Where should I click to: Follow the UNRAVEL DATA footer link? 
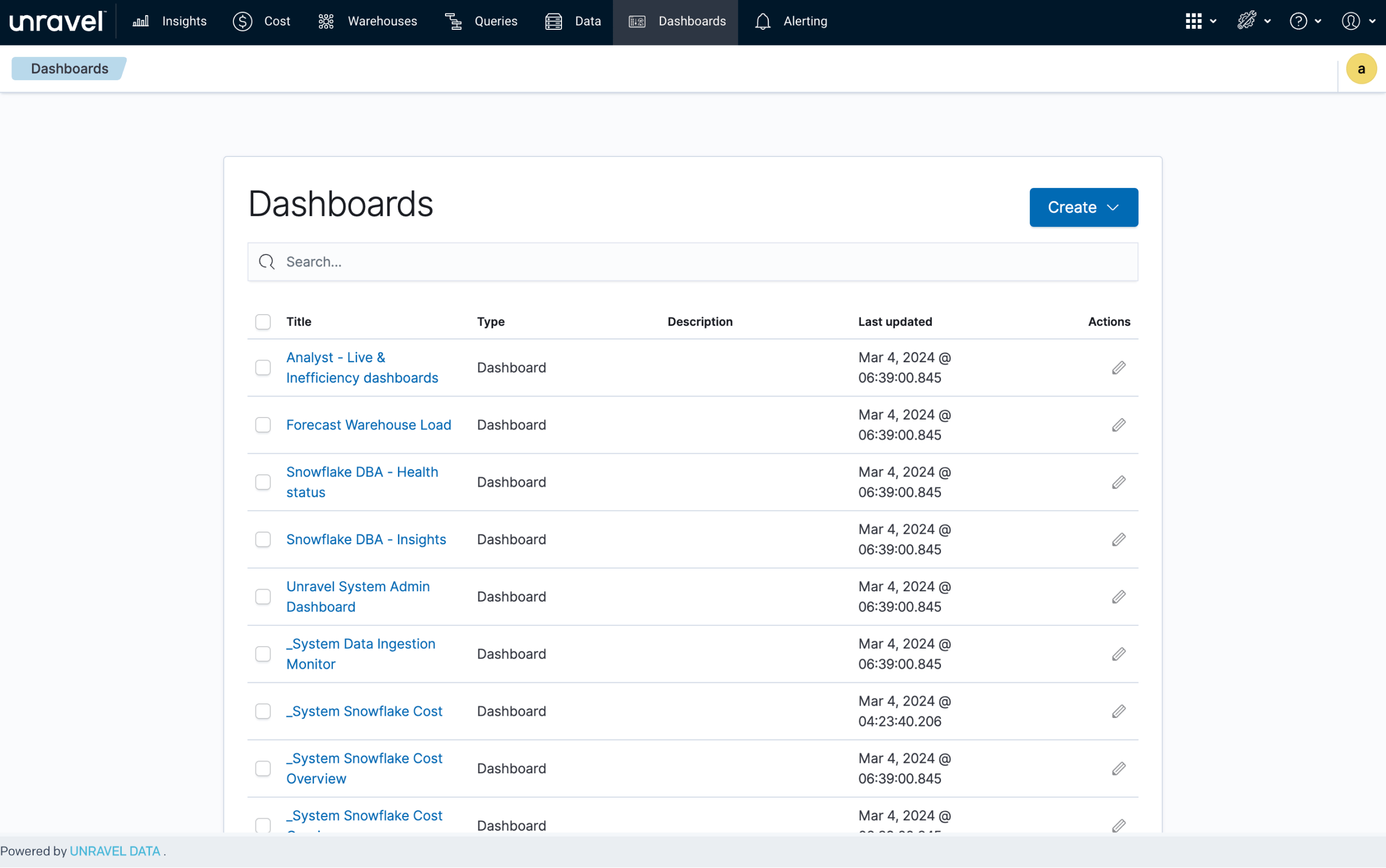[x=115, y=851]
